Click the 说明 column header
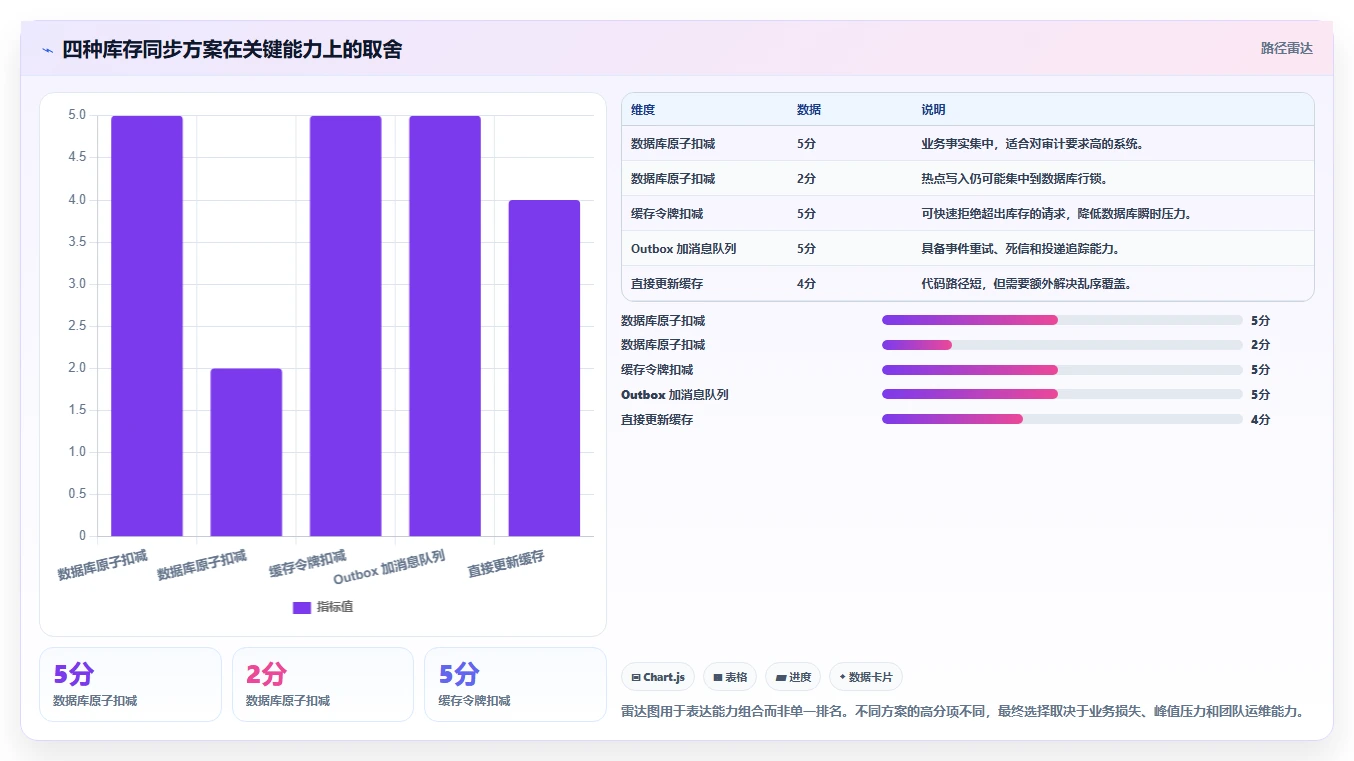 coord(933,110)
